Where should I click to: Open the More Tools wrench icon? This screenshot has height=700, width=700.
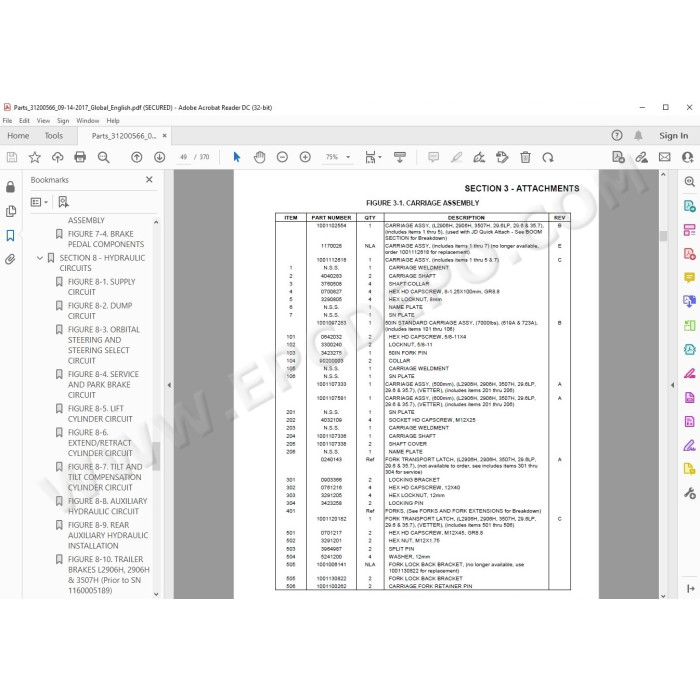[x=690, y=493]
